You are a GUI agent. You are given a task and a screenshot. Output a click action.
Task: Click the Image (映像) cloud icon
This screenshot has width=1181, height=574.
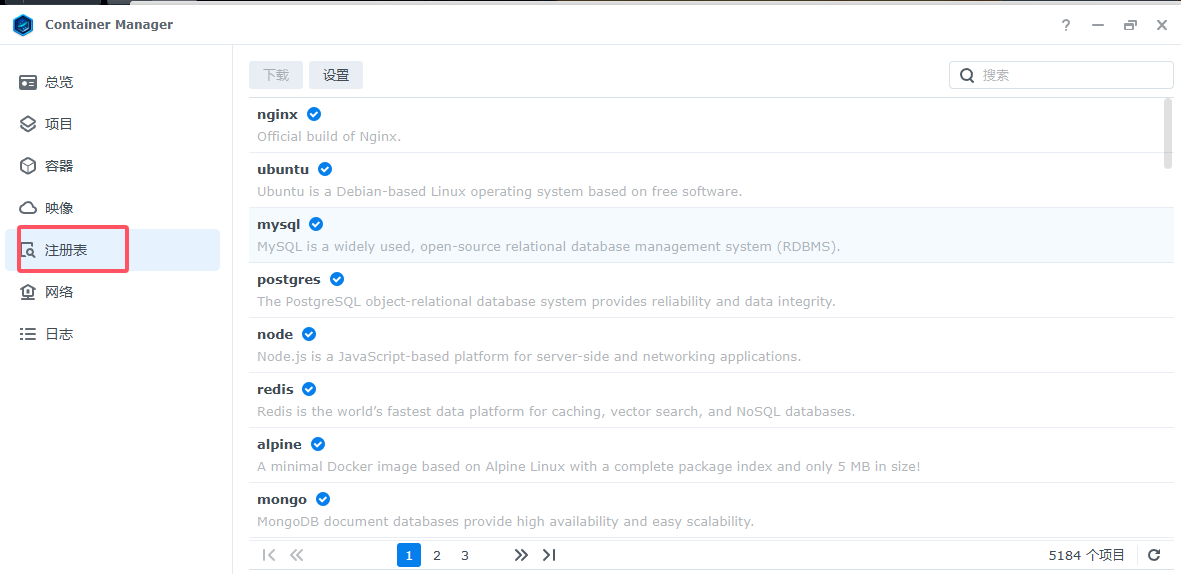pyautogui.click(x=28, y=208)
